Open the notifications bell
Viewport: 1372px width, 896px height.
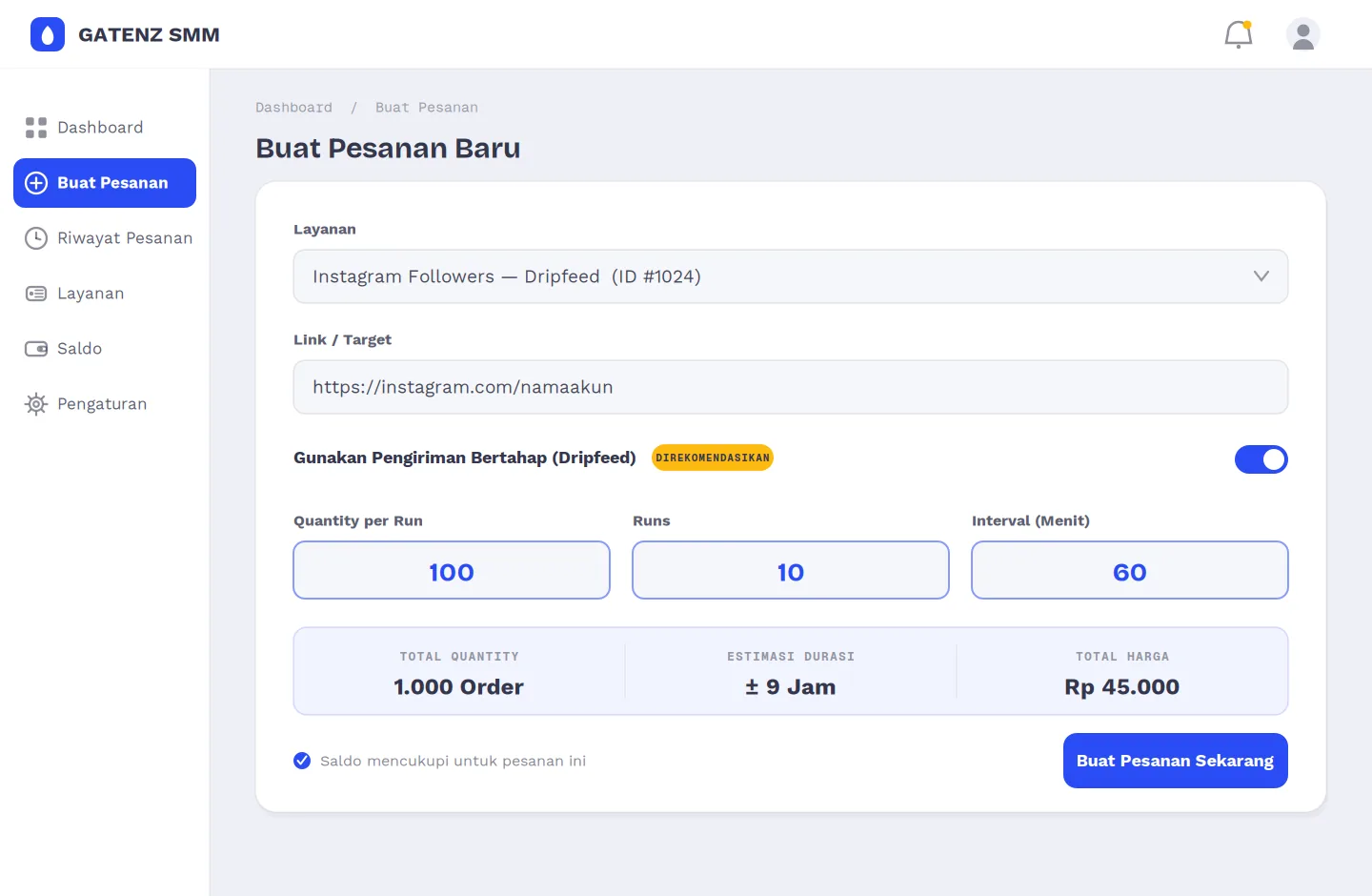(1238, 34)
